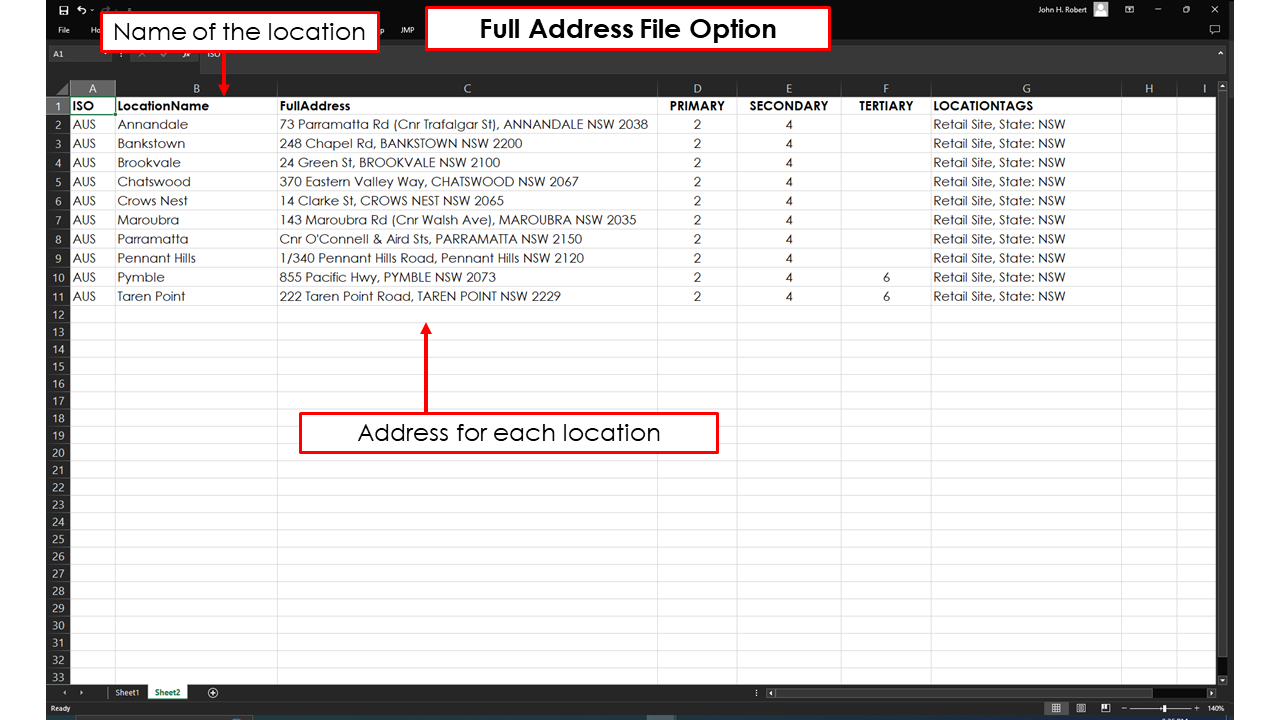The width and height of the screenshot is (1280, 720).
Task: Open the comments icon below window controls
Action: point(1214,30)
